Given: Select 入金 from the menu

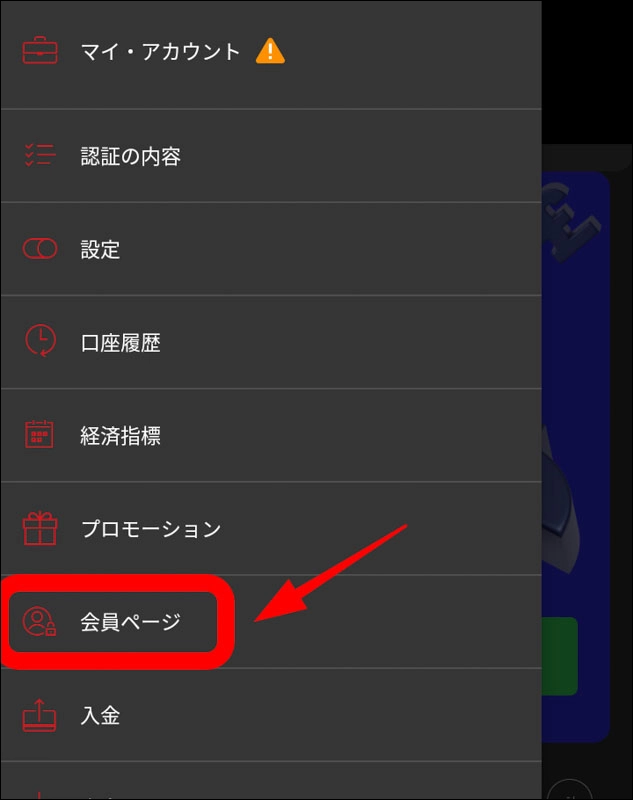Looking at the screenshot, I should (271, 715).
